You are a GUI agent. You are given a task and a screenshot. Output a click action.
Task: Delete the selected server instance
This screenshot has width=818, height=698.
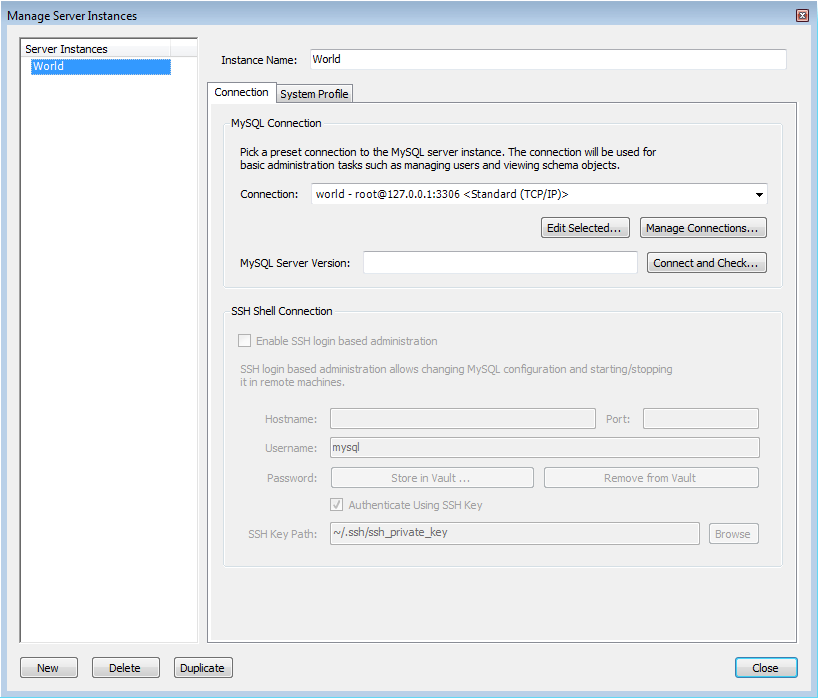coord(125,667)
